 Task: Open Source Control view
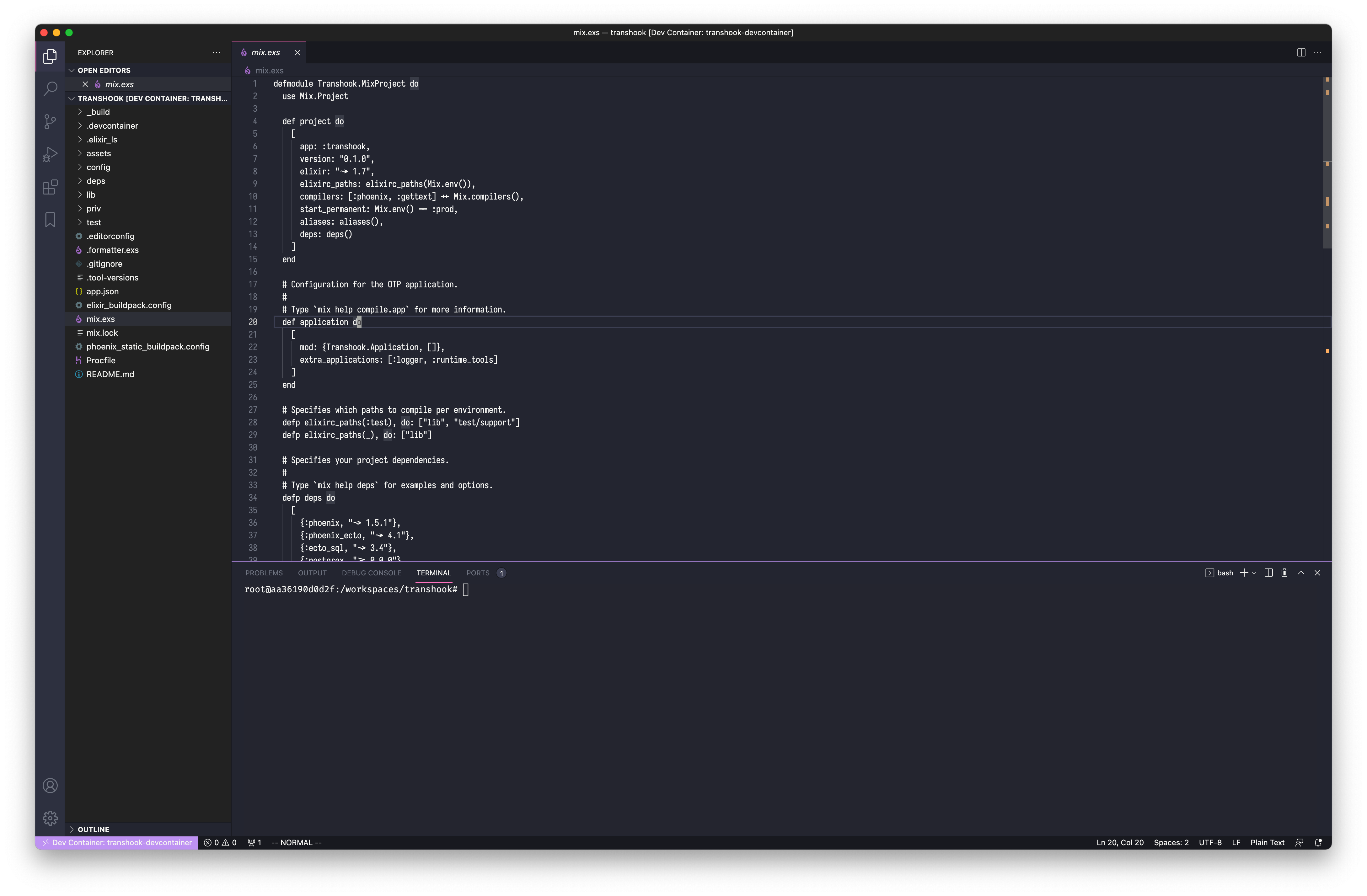[x=50, y=121]
